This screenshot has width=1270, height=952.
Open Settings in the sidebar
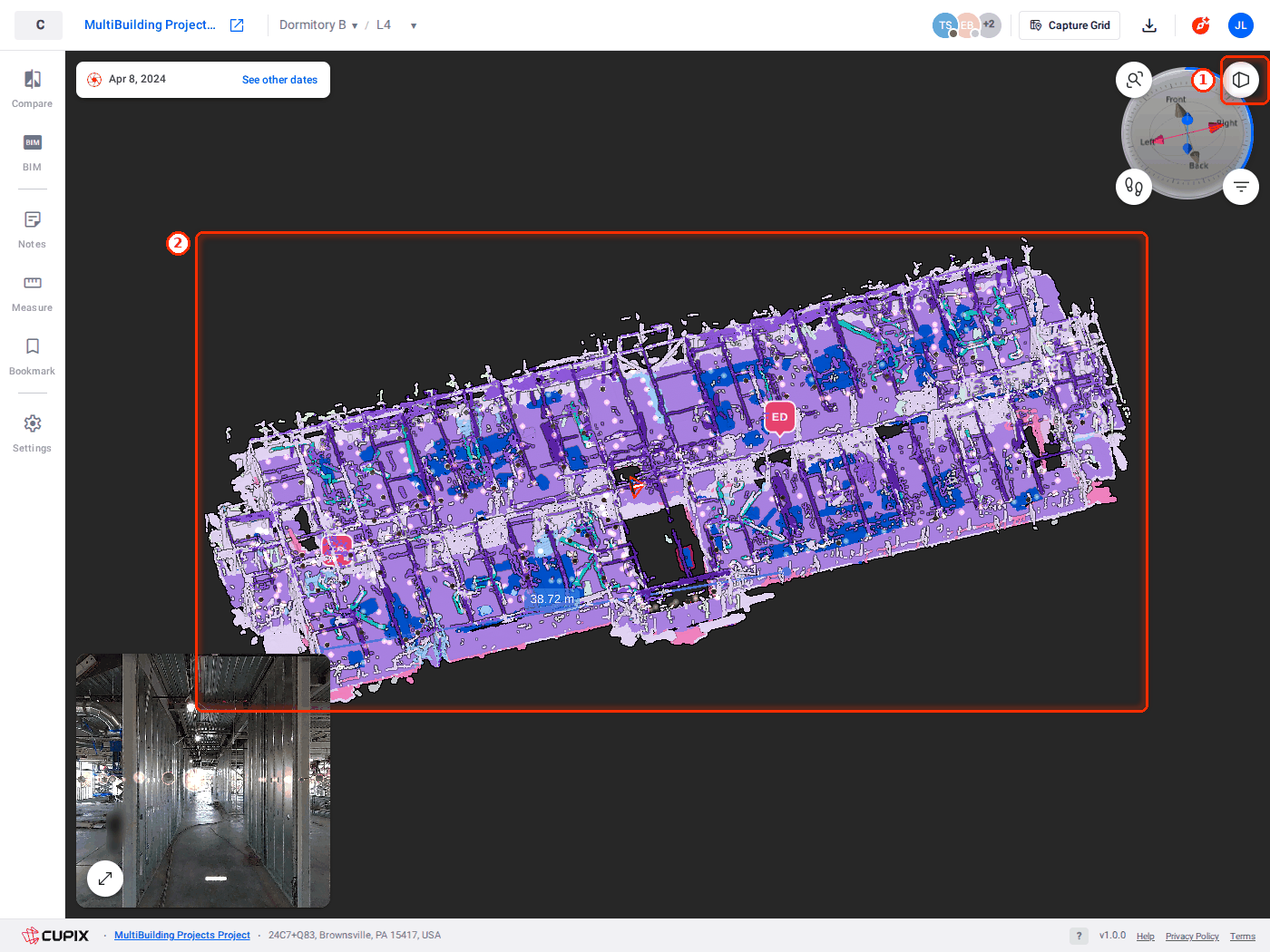[33, 433]
